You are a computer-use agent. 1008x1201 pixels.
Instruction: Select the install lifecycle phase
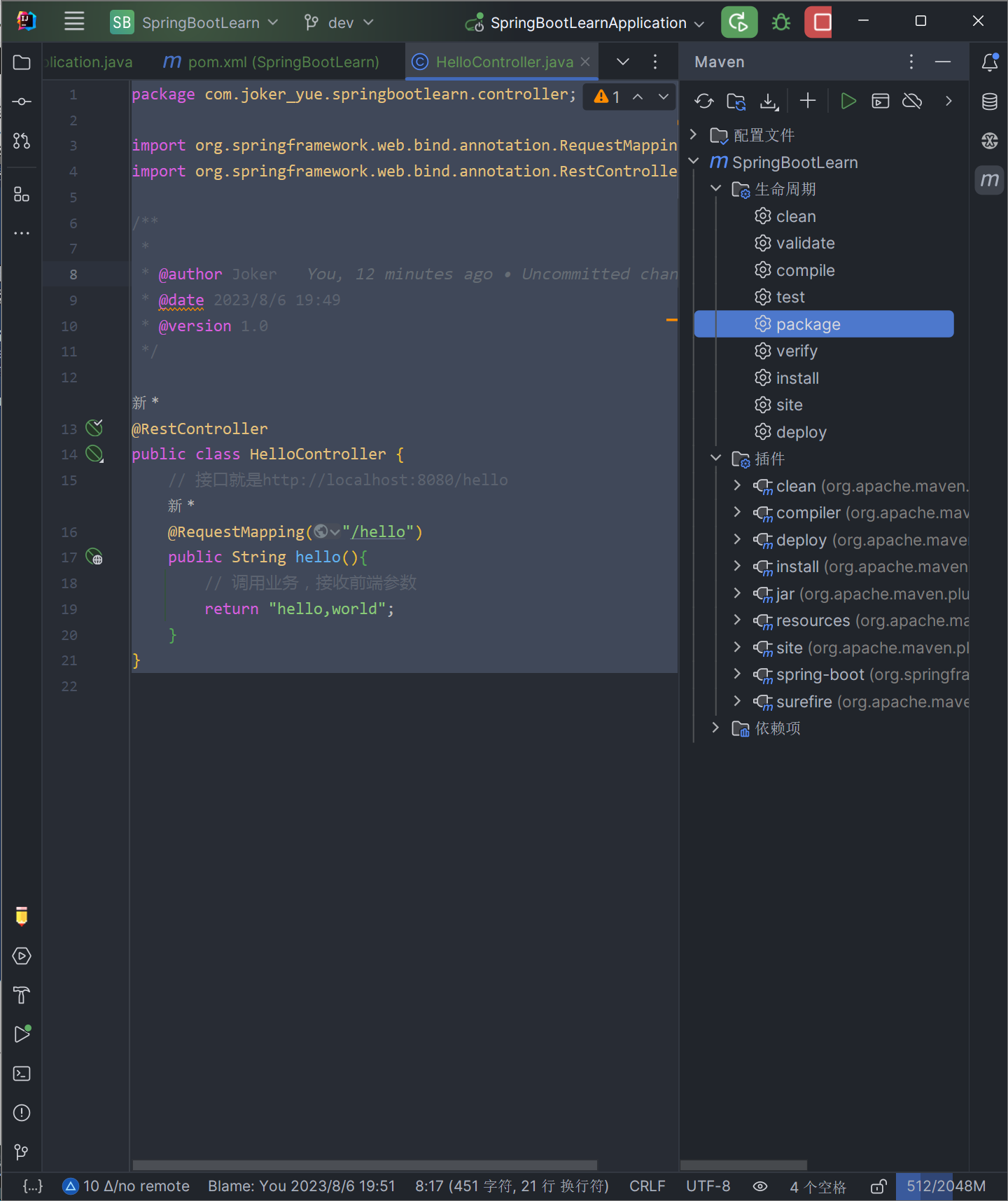tap(797, 378)
